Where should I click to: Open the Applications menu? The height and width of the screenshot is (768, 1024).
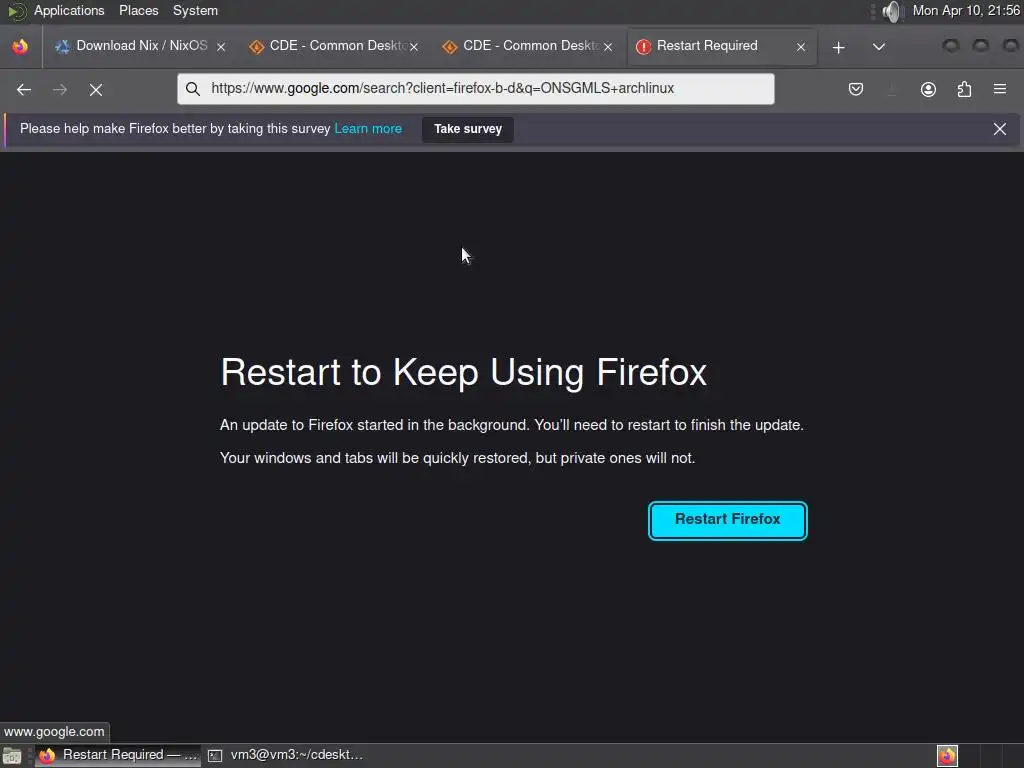pos(69,10)
